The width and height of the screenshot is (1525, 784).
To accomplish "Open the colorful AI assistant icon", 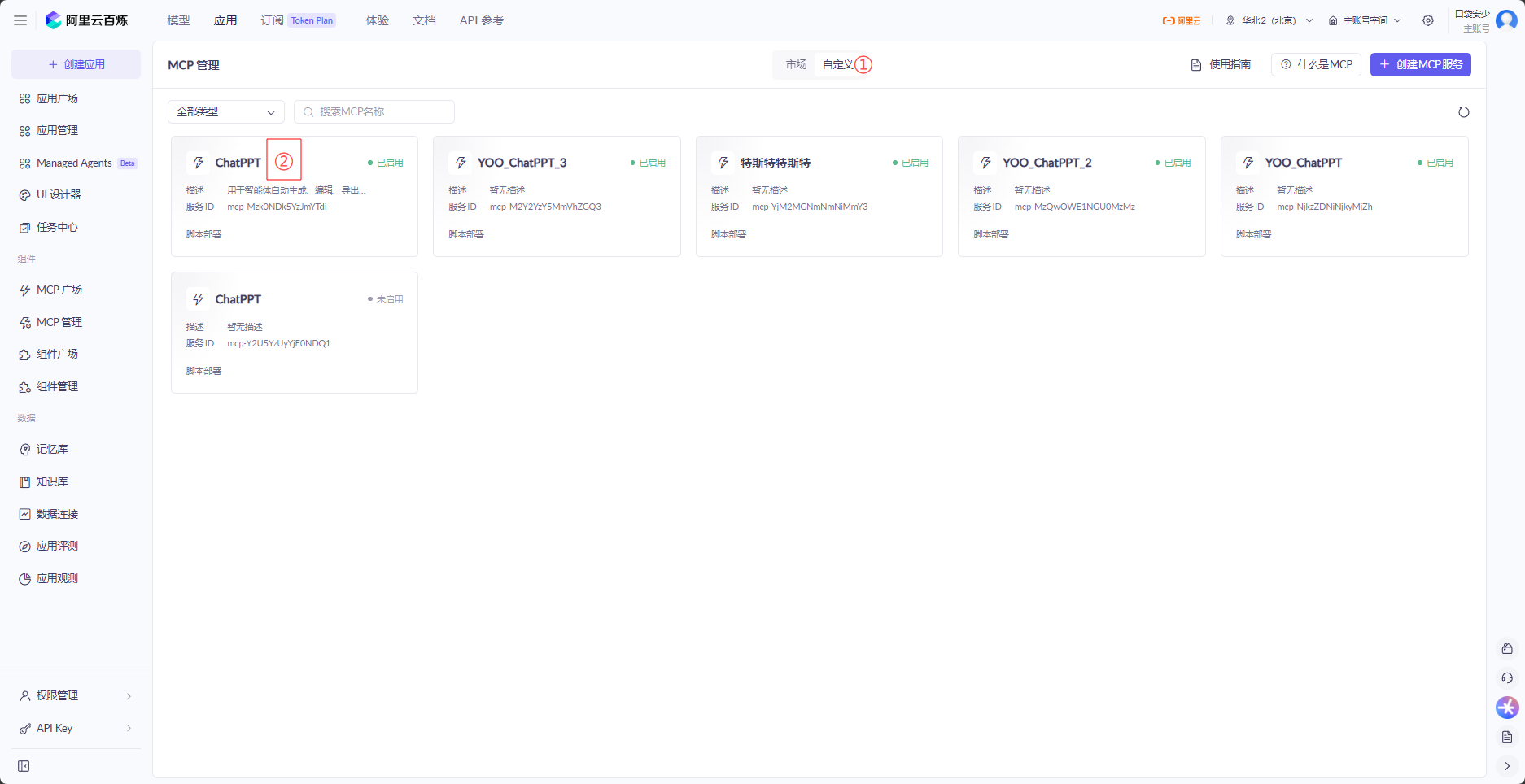I will 1507,708.
